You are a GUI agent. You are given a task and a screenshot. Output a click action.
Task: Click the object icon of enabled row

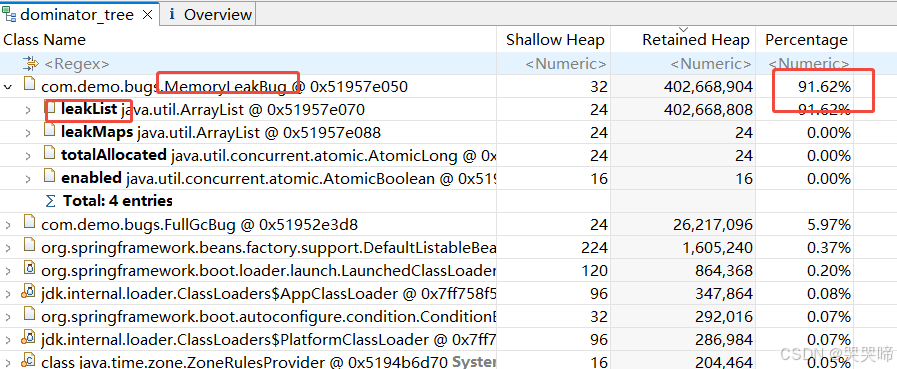(50, 176)
